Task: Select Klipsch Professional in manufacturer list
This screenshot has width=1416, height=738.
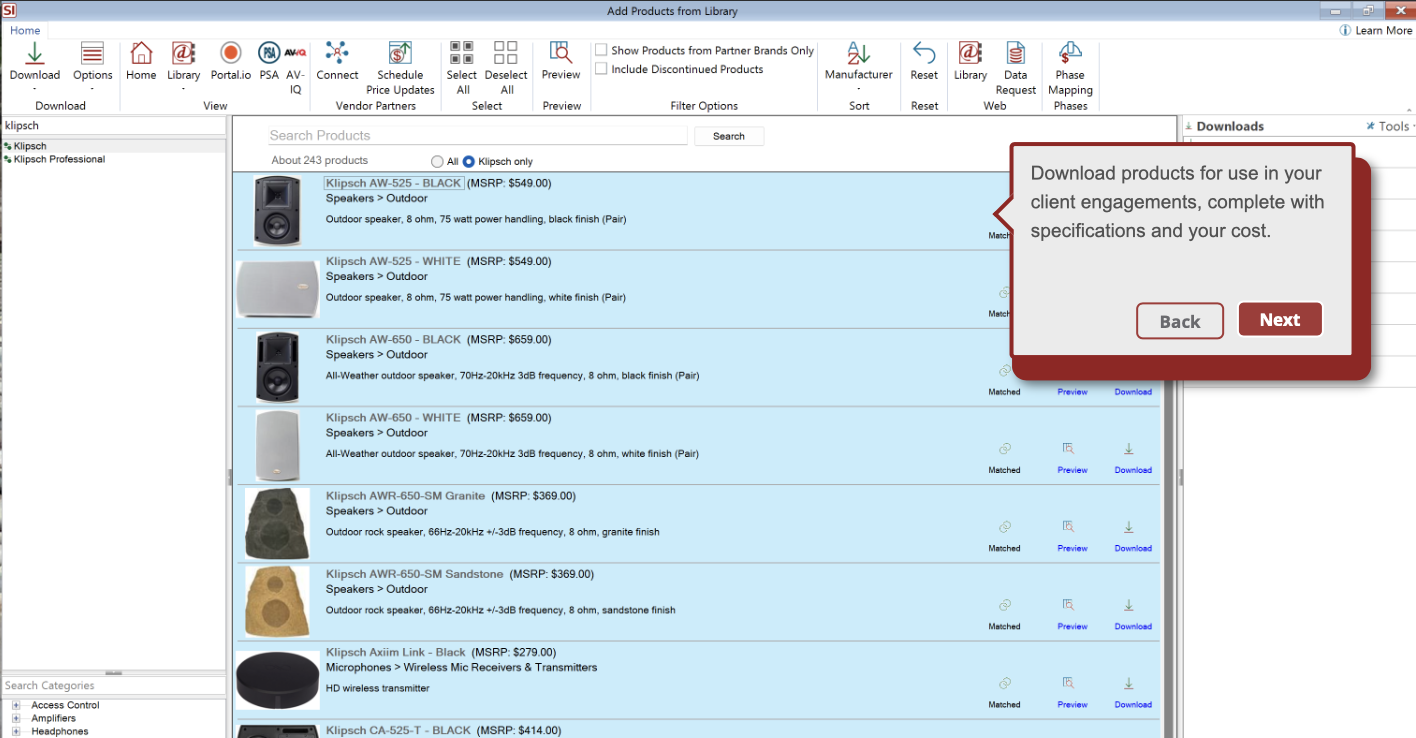Action: [x=59, y=159]
